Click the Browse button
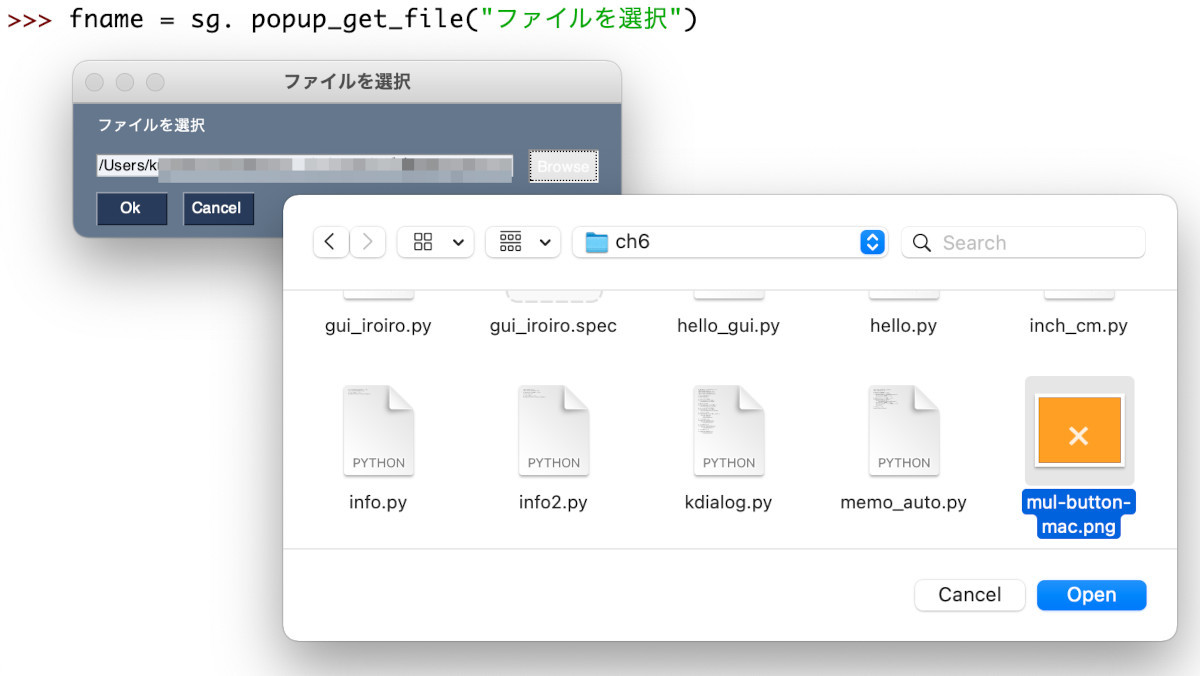 563,166
